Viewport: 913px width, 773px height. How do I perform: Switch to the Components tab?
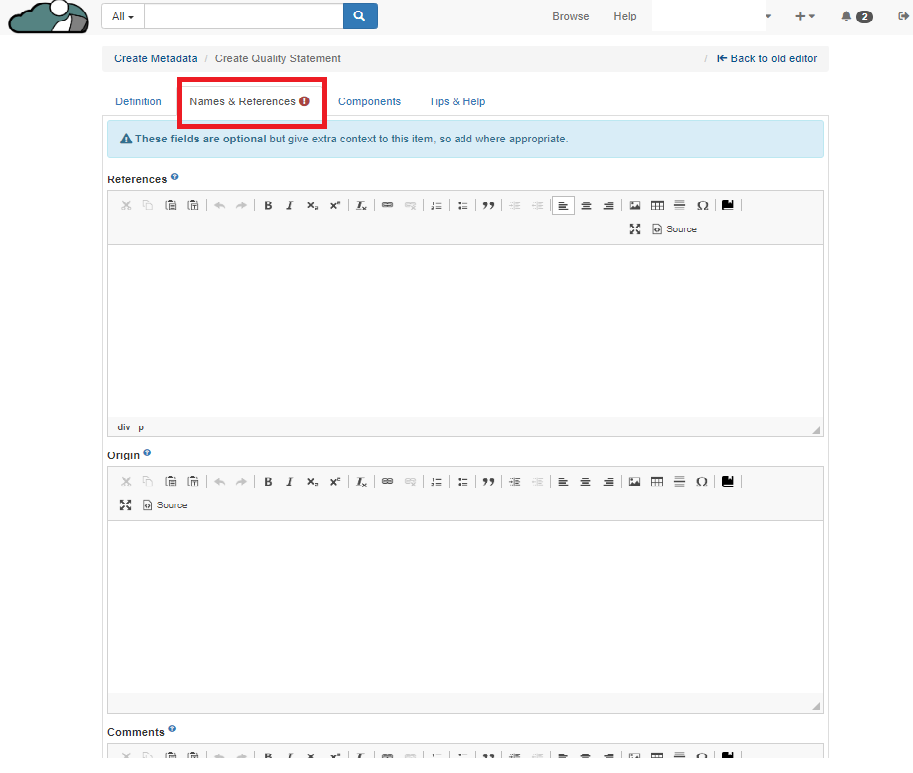click(x=369, y=102)
